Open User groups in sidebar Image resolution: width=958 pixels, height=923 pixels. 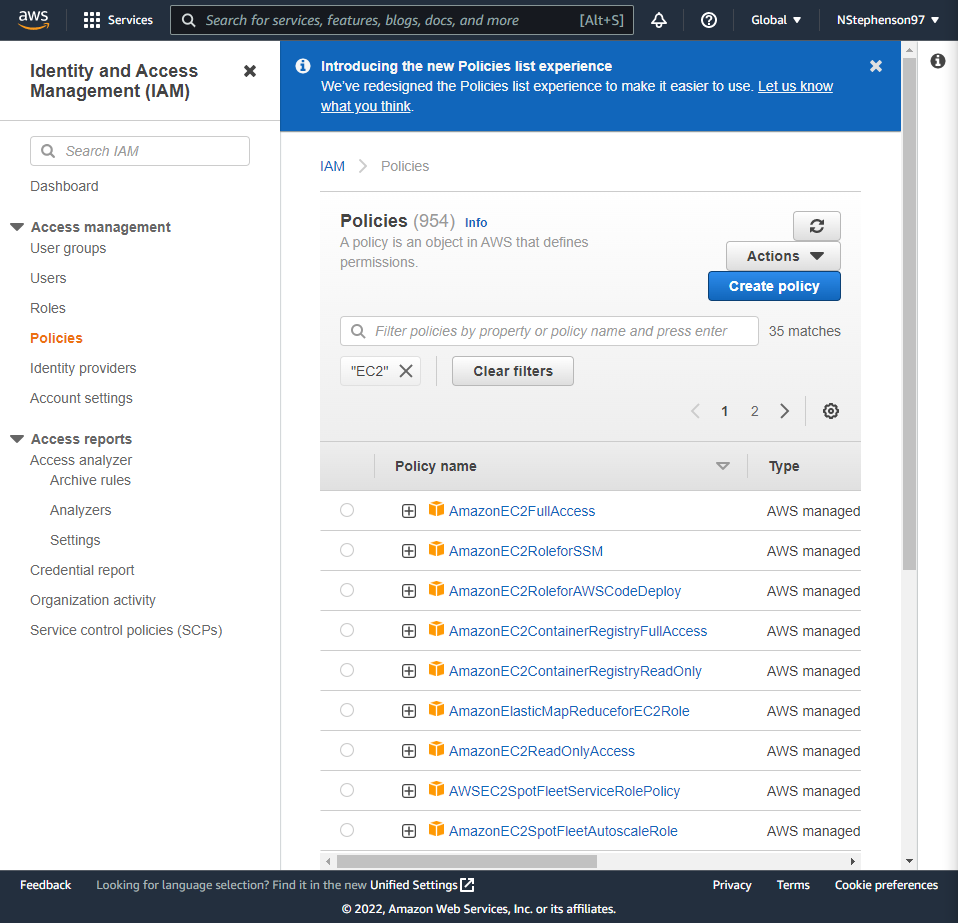(x=68, y=248)
